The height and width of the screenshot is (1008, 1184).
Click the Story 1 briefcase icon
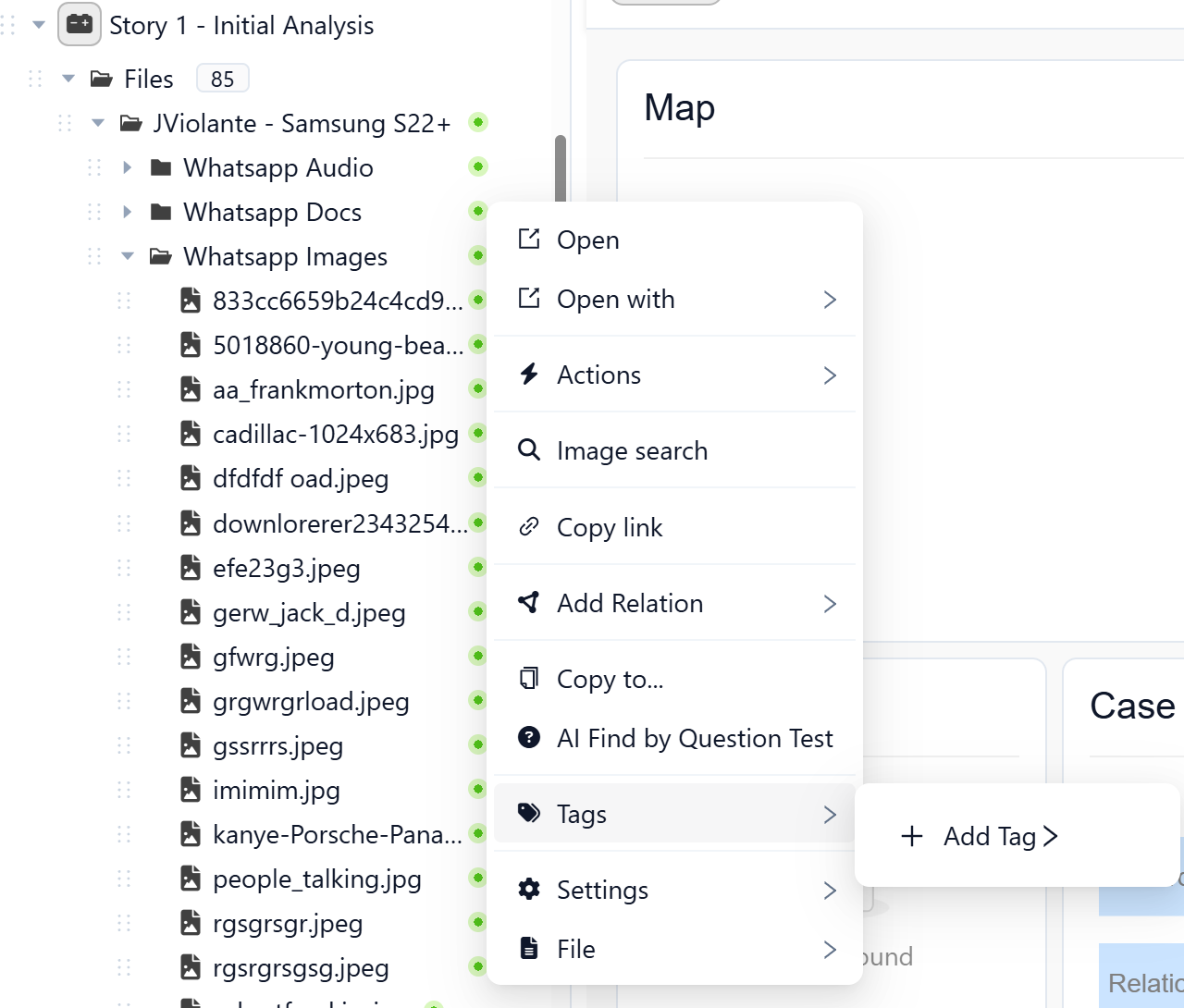[80, 25]
